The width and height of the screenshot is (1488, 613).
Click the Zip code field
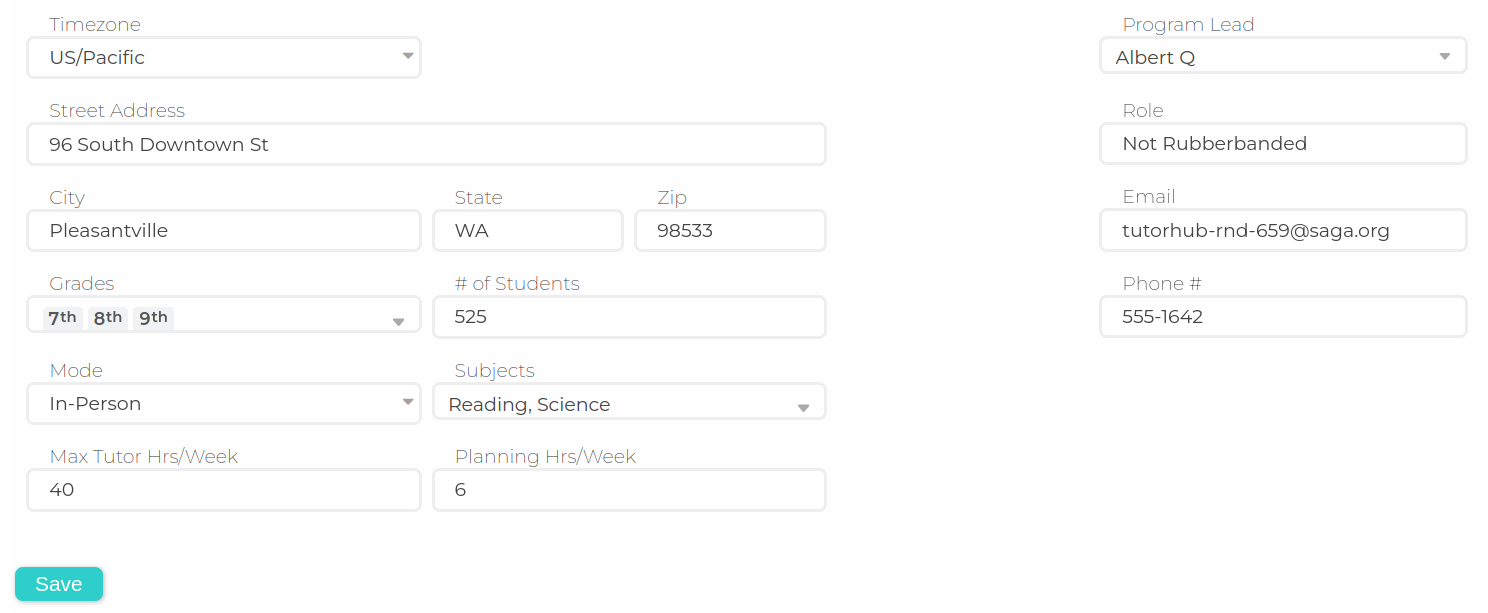(x=729, y=230)
